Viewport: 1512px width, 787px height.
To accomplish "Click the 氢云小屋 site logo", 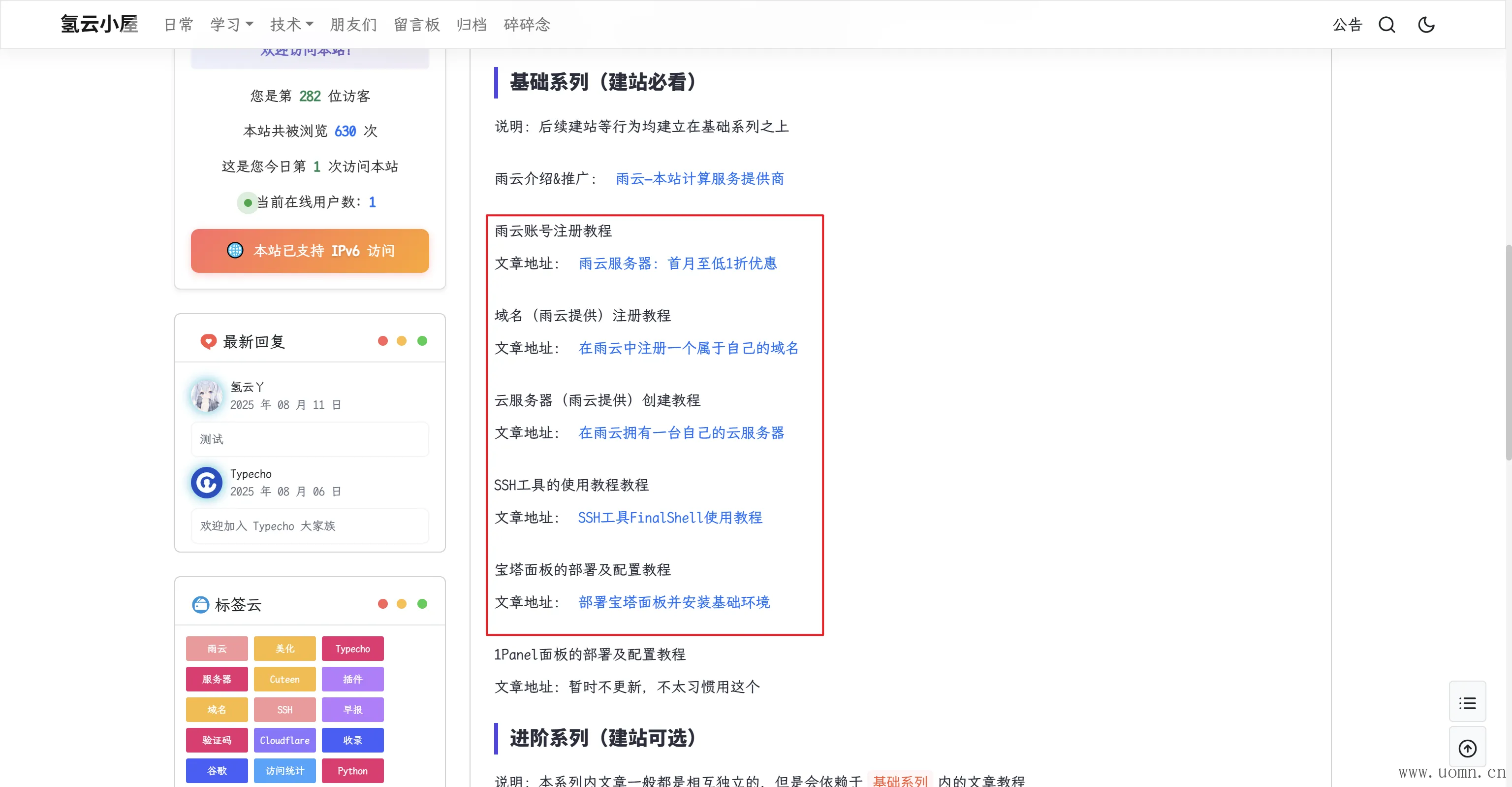I will tap(99, 25).
